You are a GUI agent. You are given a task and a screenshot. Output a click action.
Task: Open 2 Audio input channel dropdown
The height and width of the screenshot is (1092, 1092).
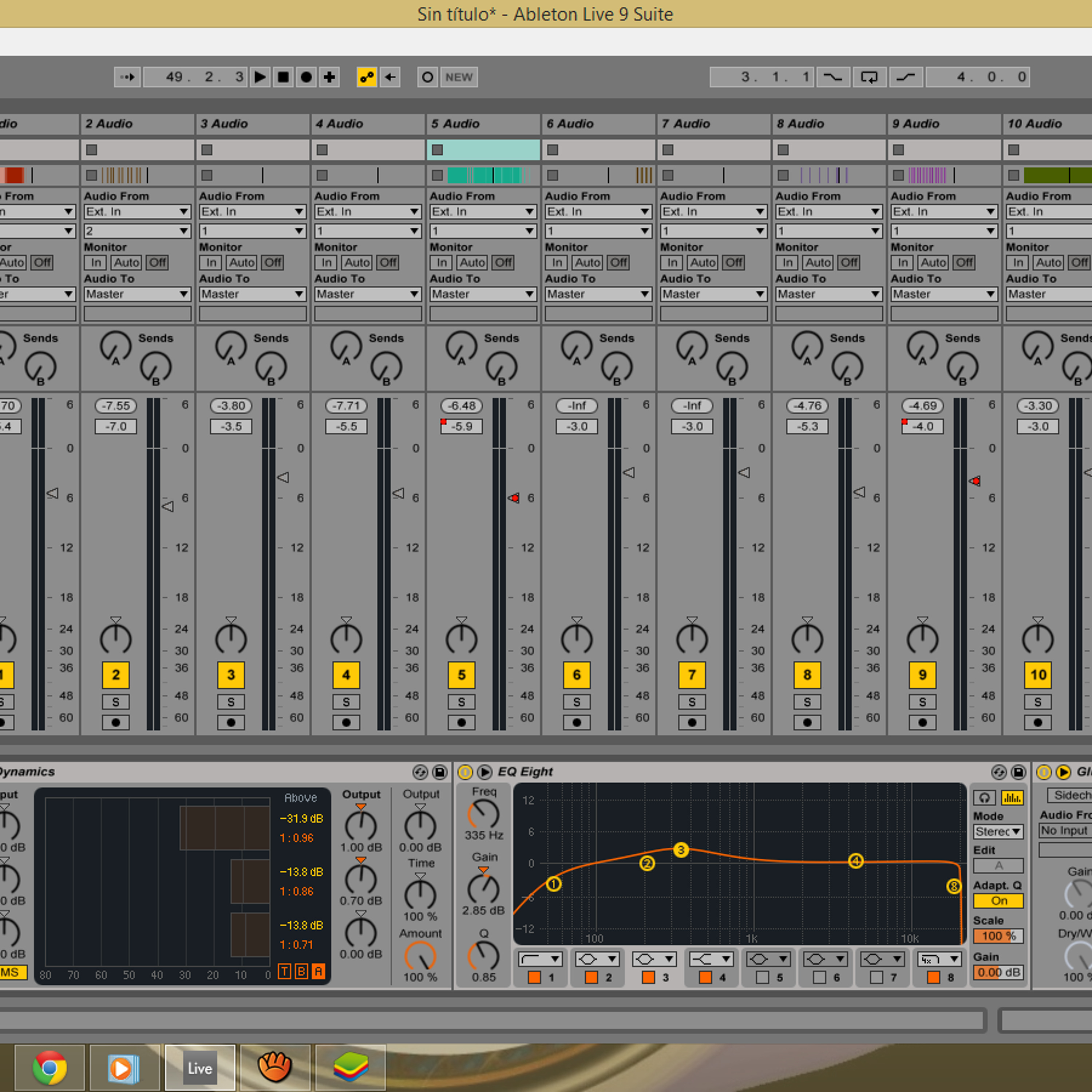pos(137,231)
